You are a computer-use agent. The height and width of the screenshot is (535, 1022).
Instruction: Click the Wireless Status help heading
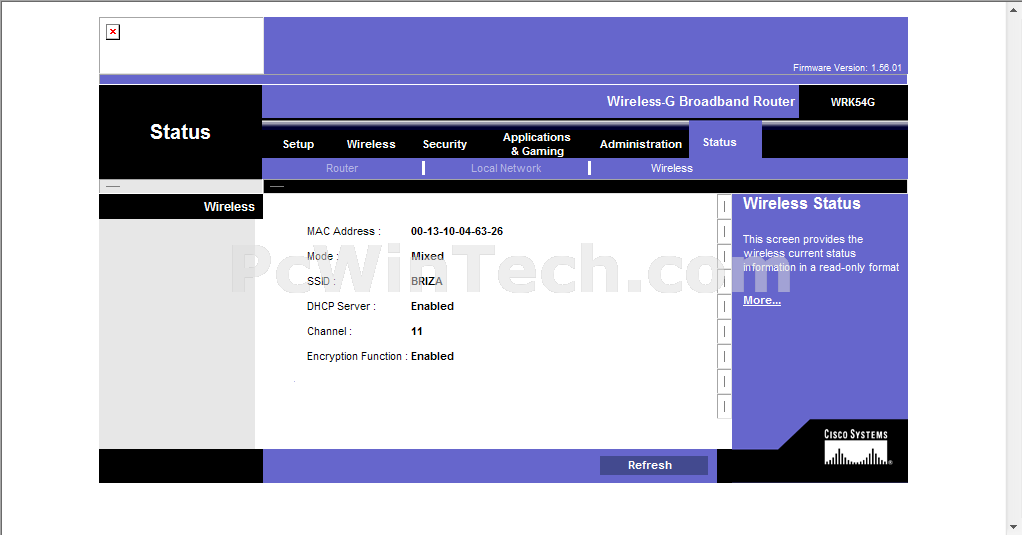coord(802,203)
